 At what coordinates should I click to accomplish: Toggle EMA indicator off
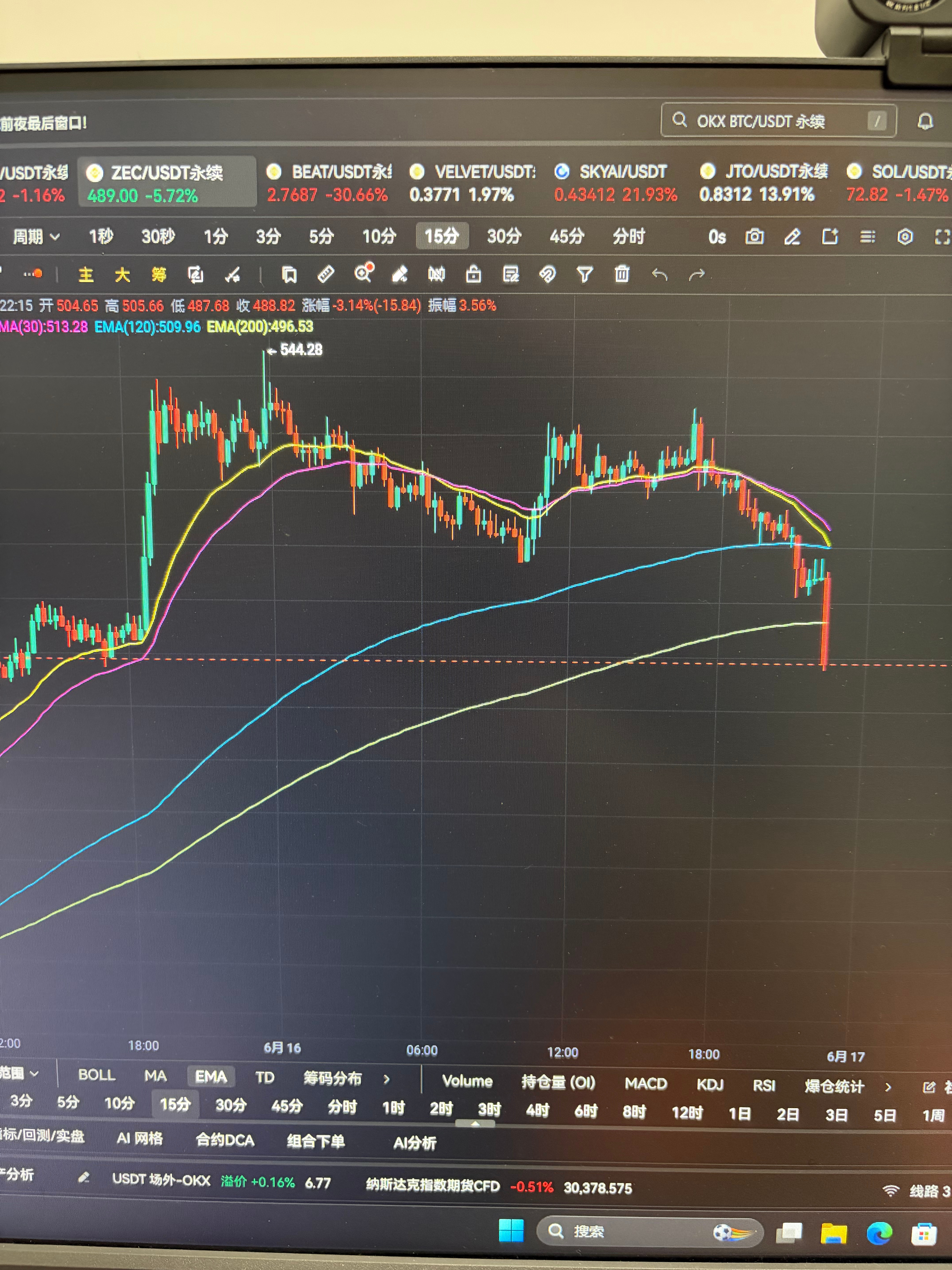[211, 1077]
